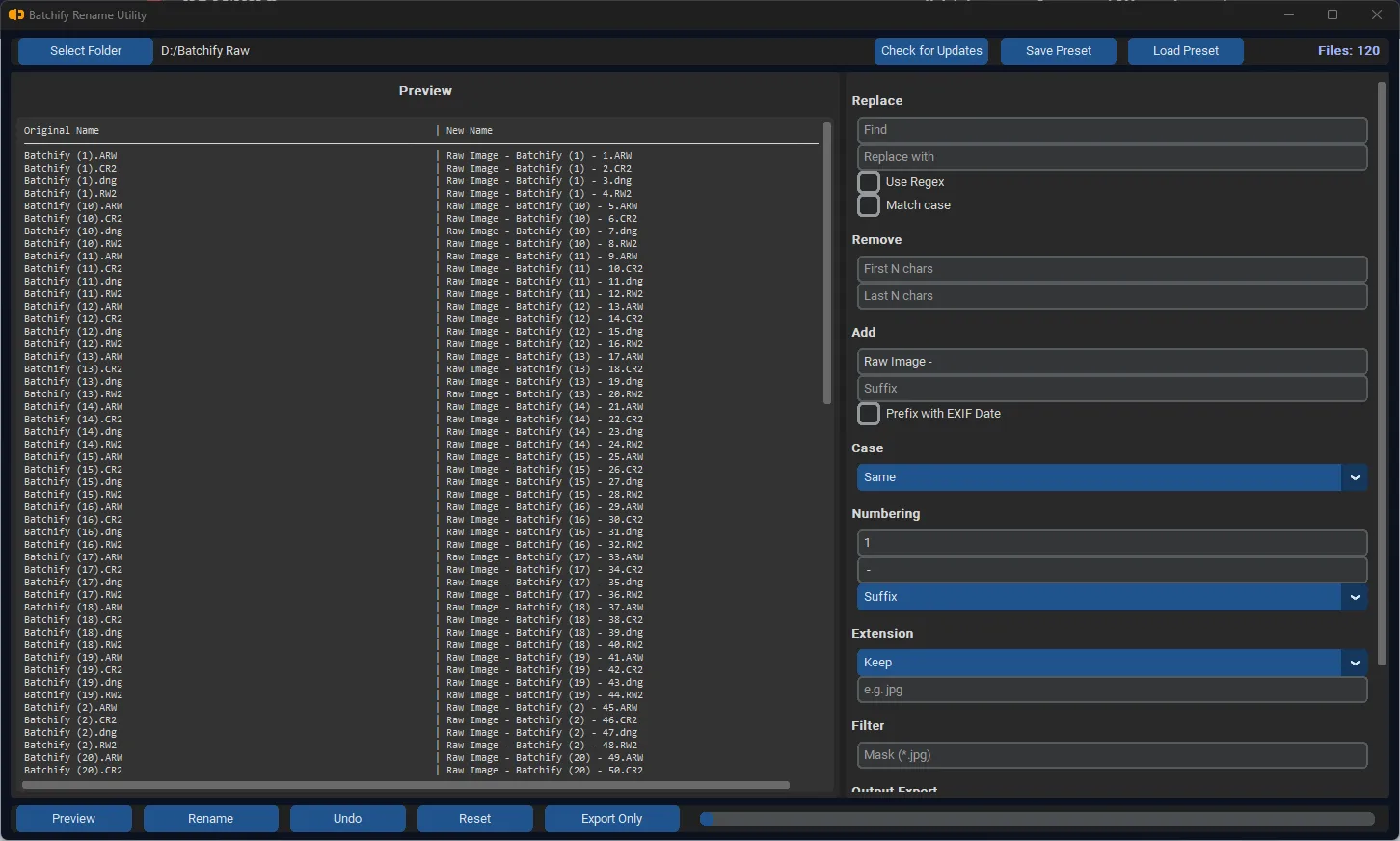Click the Save Preset button
The height and width of the screenshot is (841, 1400).
click(x=1058, y=51)
